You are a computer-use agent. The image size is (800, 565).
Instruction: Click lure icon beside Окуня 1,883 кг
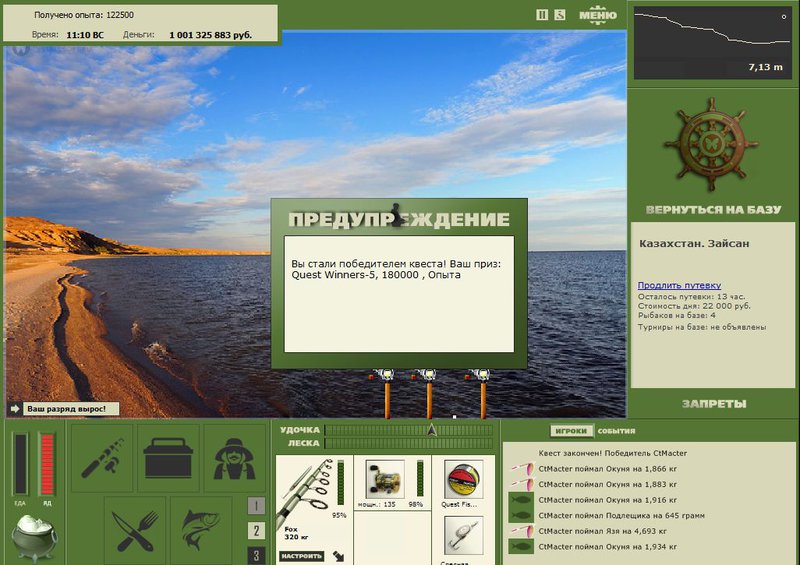pos(521,484)
